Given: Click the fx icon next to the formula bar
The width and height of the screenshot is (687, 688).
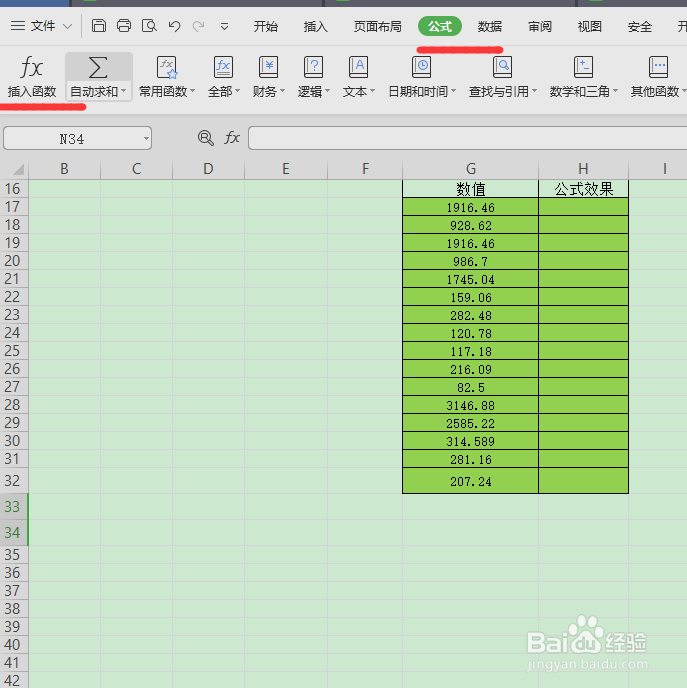Looking at the screenshot, I should (232, 138).
